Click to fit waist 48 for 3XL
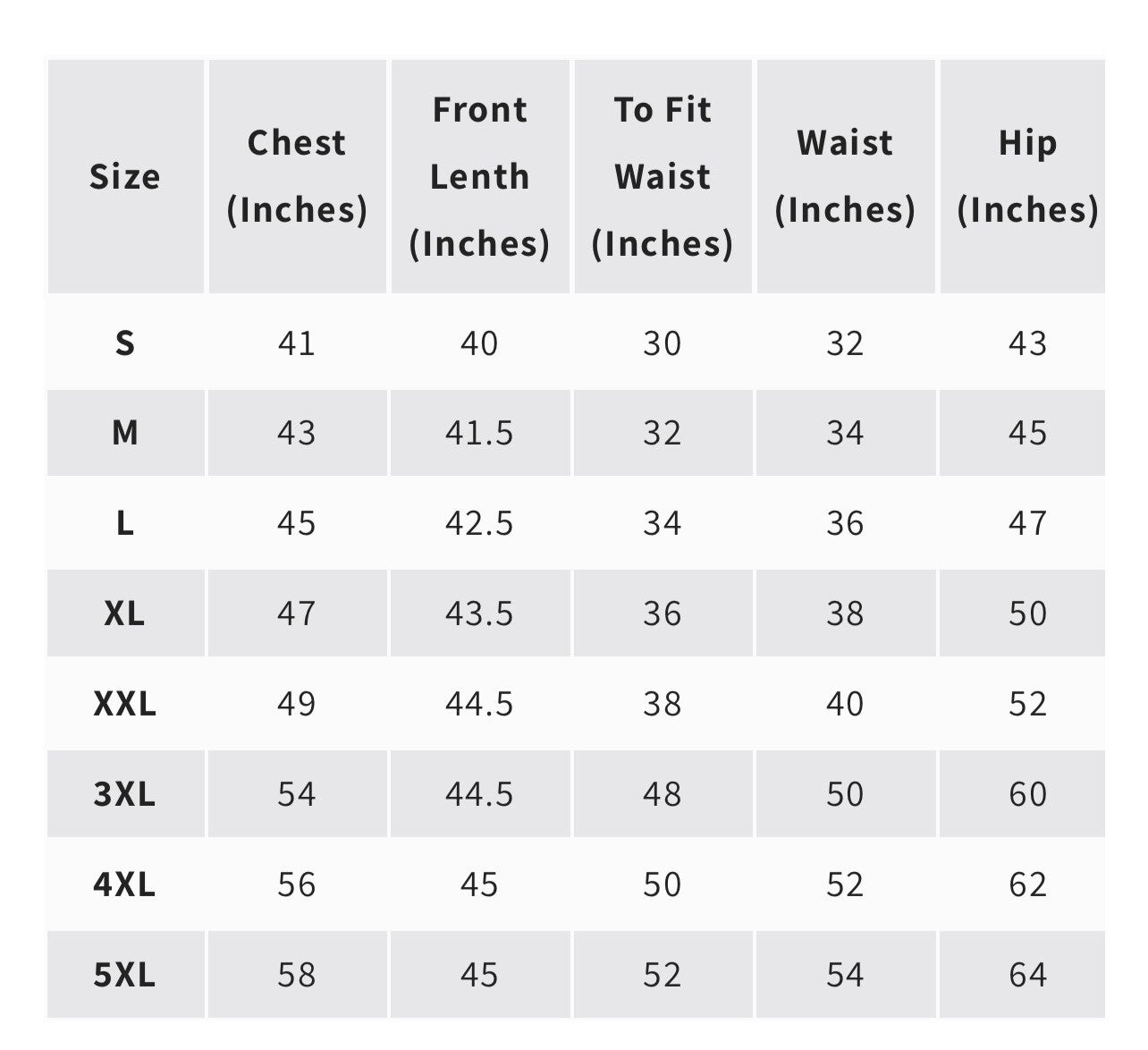Image resolution: width=1148 pixels, height=1050 pixels. tap(663, 794)
